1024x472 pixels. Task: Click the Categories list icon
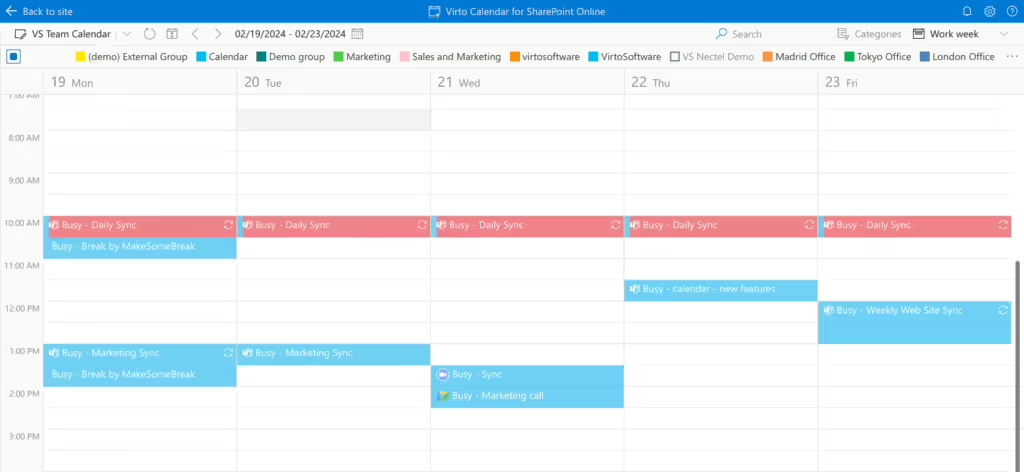[x=843, y=34]
